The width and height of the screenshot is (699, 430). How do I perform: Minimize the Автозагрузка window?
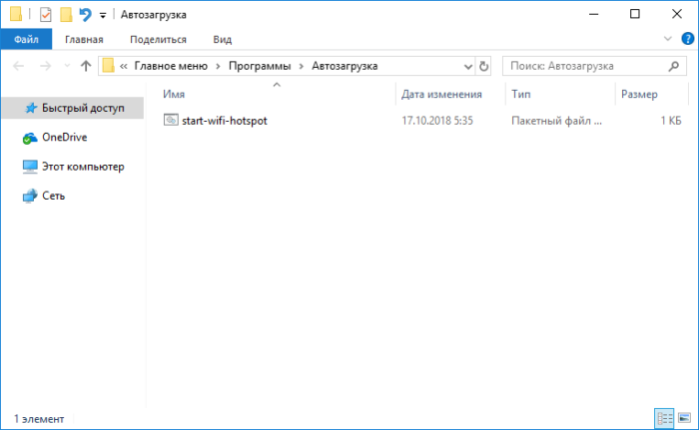click(593, 14)
